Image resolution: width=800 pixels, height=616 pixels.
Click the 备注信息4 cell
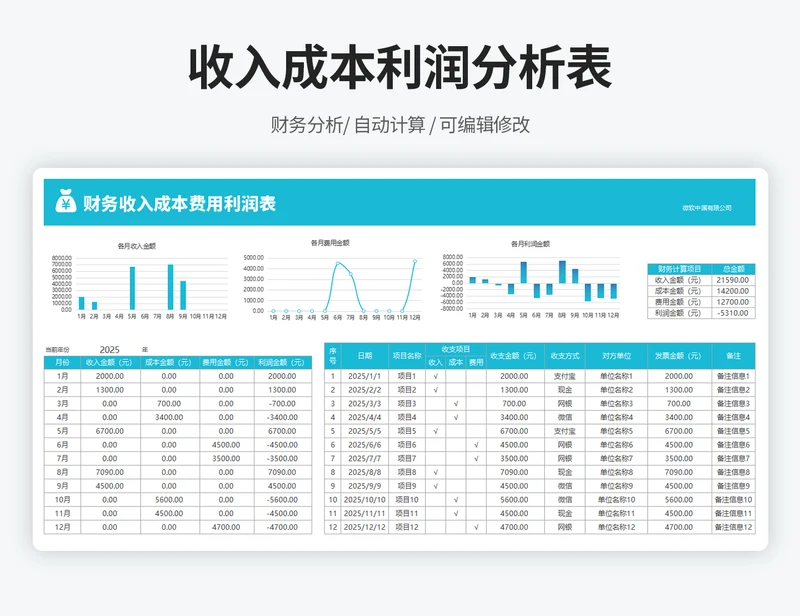click(x=733, y=417)
